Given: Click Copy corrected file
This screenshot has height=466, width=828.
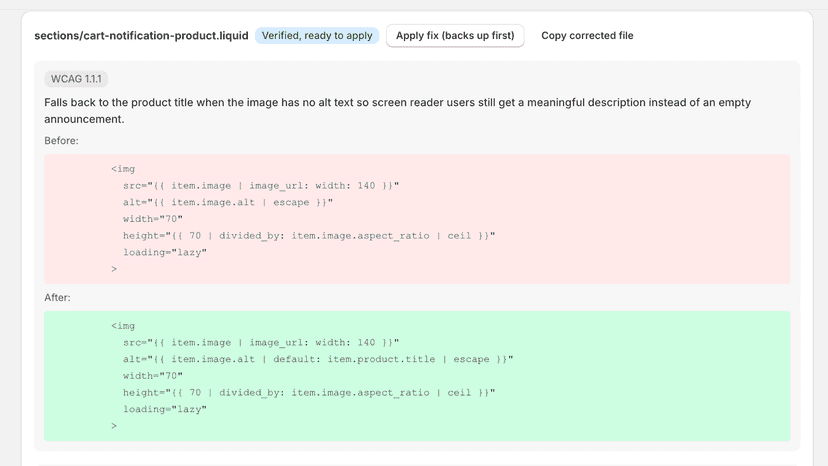Looking at the screenshot, I should (x=587, y=35).
